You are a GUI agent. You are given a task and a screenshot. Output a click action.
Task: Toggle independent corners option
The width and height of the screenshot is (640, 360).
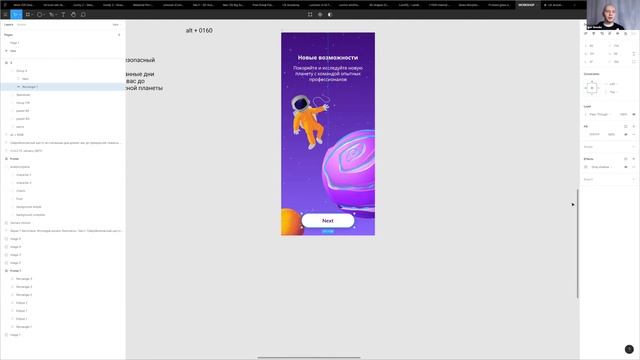coord(634,62)
